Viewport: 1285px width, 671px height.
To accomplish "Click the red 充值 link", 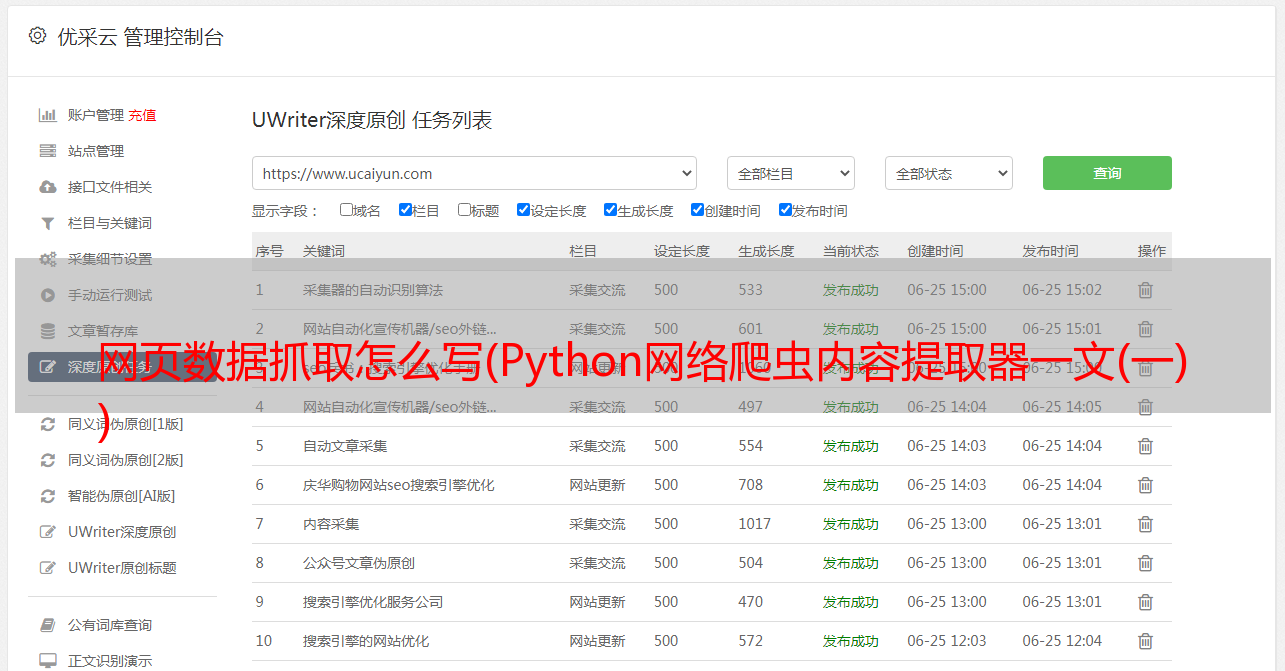I will click(x=142, y=115).
